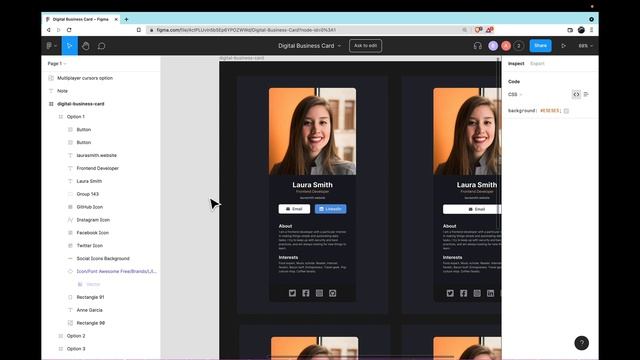Click the purple collaborator avatar
The height and width of the screenshot is (360, 640).
[493, 46]
